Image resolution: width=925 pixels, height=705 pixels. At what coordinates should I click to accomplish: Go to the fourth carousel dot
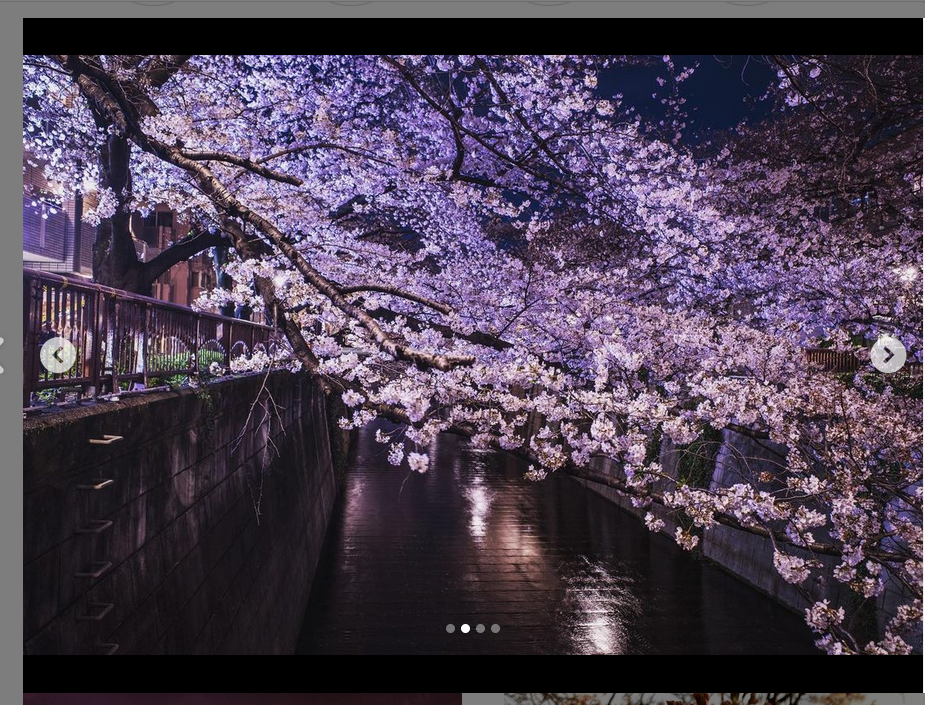495,629
